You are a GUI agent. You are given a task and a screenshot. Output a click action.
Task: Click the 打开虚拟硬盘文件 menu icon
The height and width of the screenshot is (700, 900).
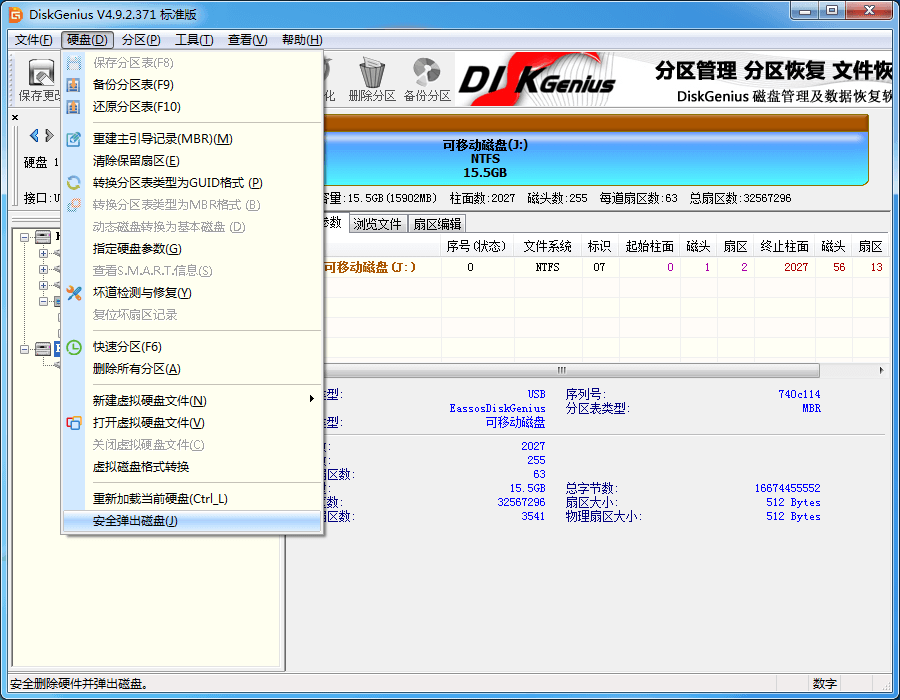point(73,423)
